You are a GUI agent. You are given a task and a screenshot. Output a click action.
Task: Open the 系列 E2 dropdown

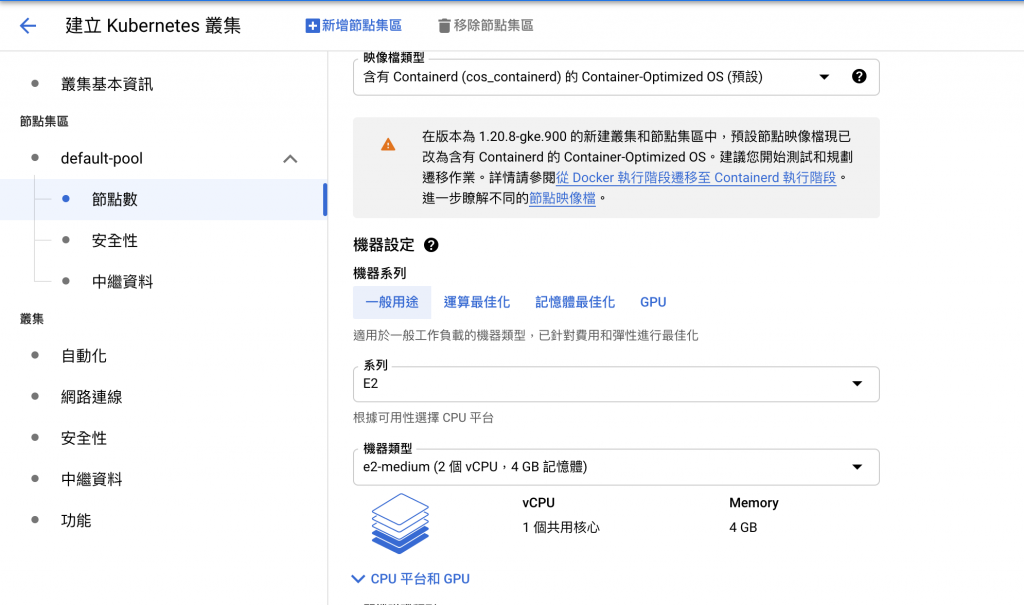pyautogui.click(x=616, y=384)
